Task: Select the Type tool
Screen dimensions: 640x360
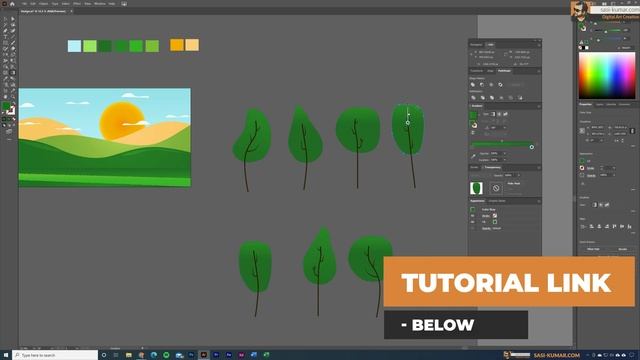Action: (x=5, y=37)
